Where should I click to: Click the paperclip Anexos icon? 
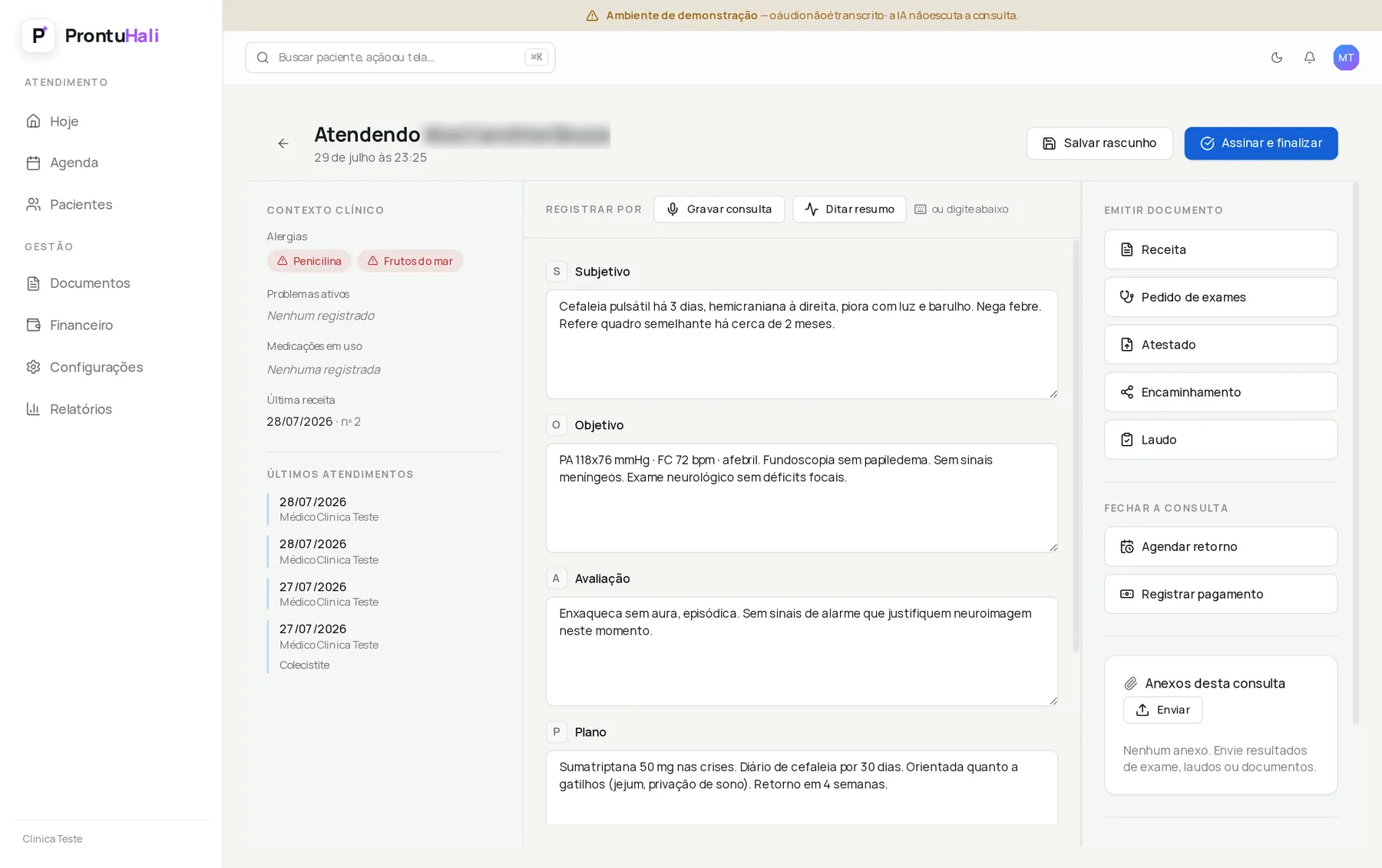[1130, 684]
